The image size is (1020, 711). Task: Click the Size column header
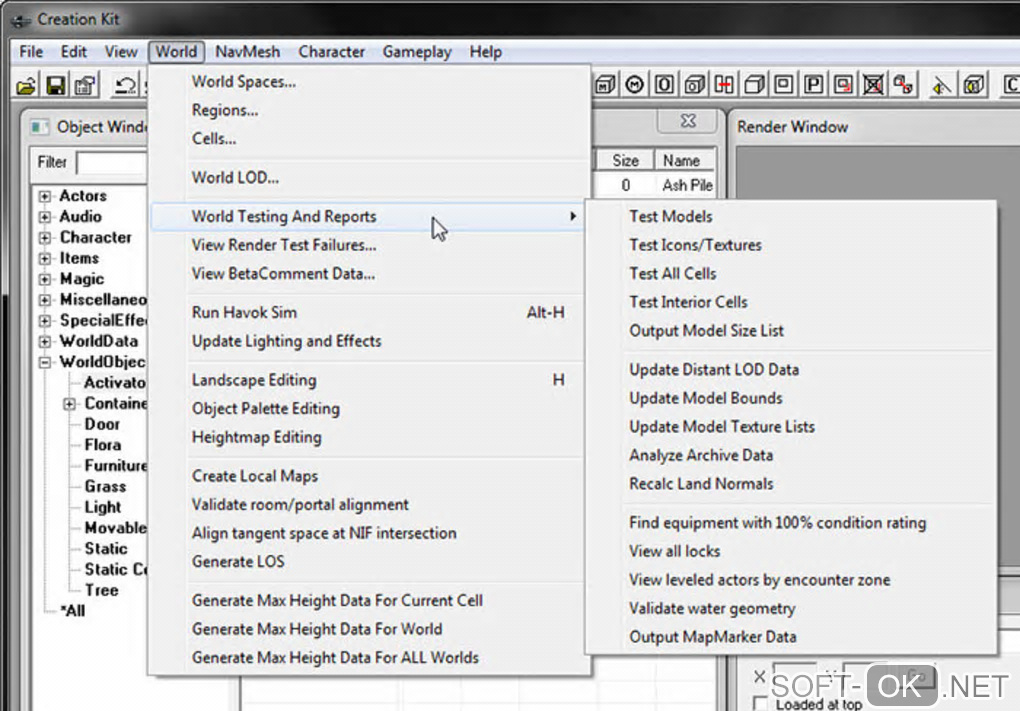tap(625, 161)
